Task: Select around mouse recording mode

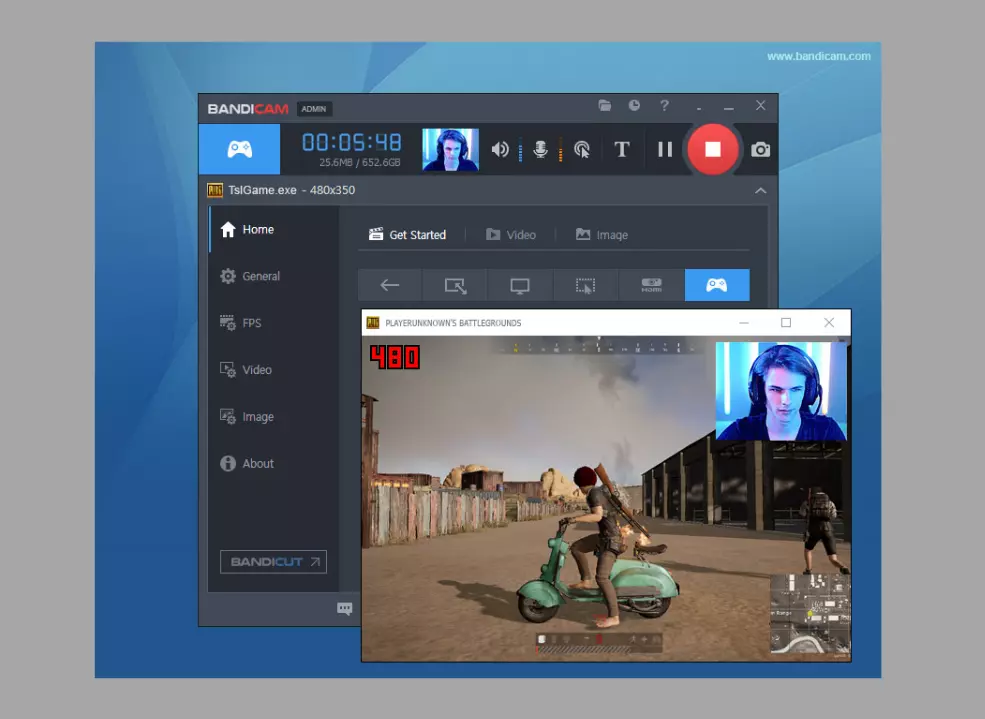Action: click(585, 285)
